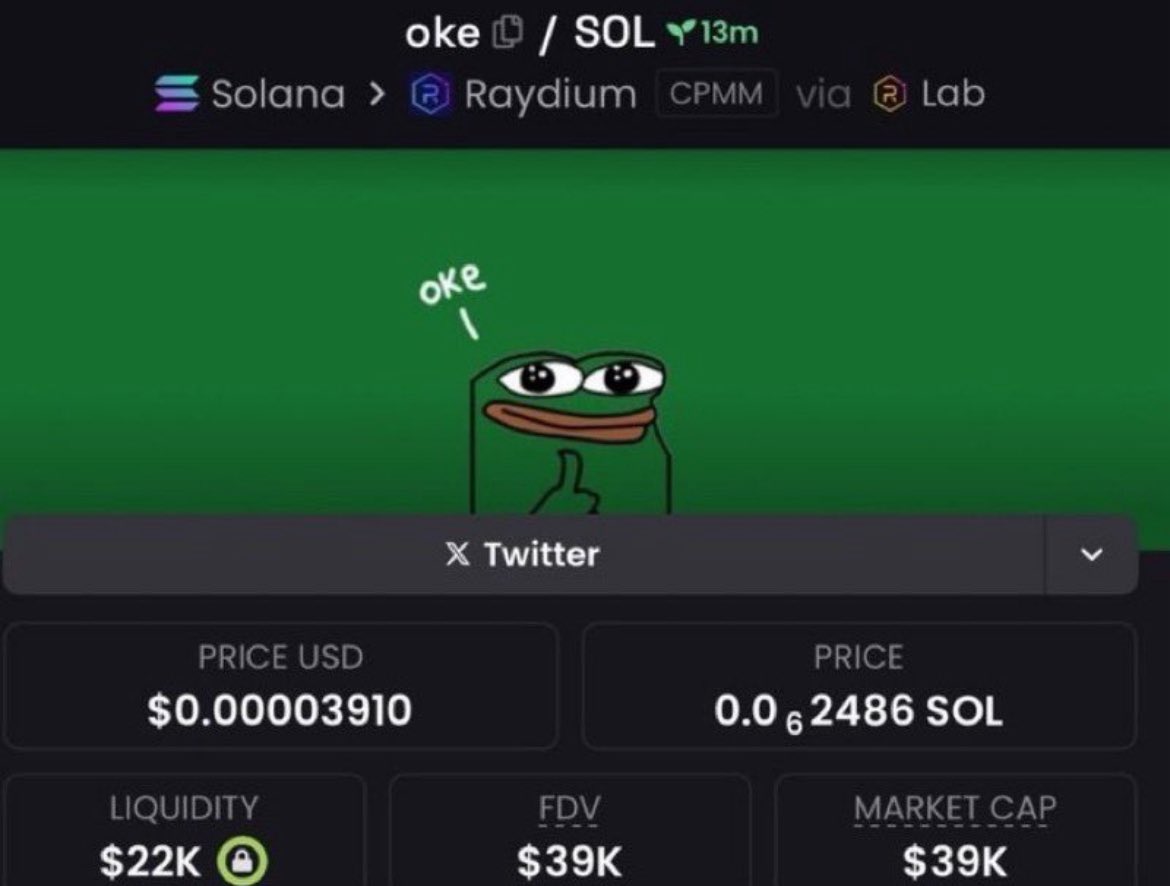Viewport: 1170px width, 886px height.
Task: Click the SOL quote token label
Action: 614,33
